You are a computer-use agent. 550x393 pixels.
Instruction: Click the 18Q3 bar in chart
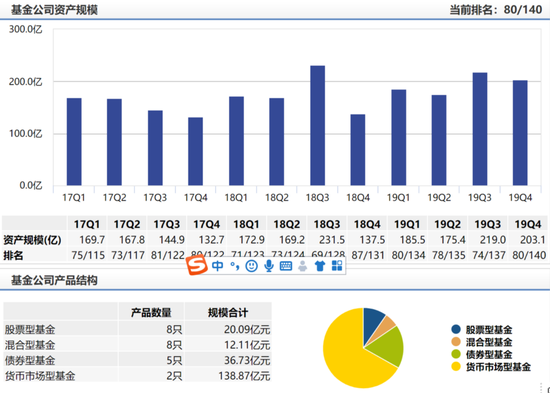click(317, 126)
